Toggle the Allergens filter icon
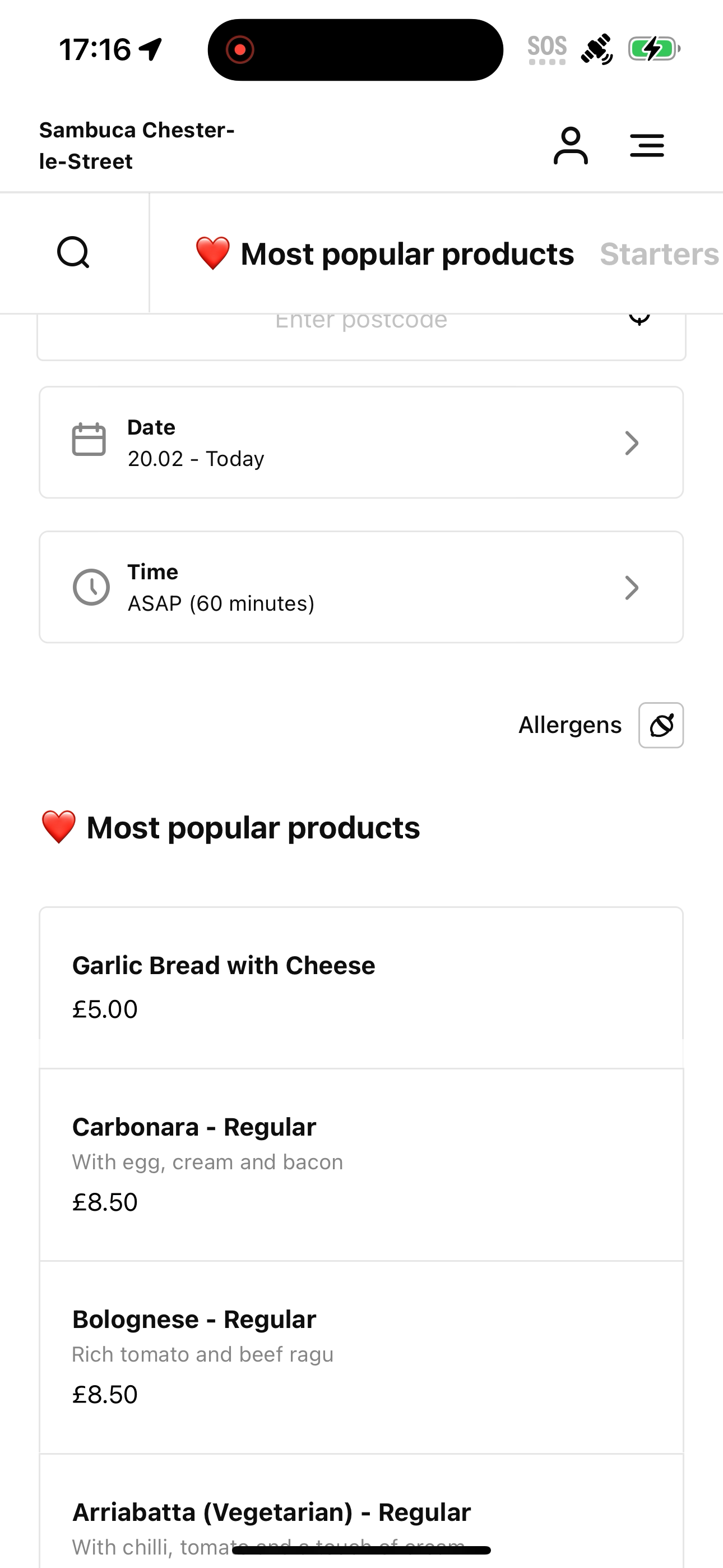Image resolution: width=723 pixels, height=1568 pixels. pos(661,725)
